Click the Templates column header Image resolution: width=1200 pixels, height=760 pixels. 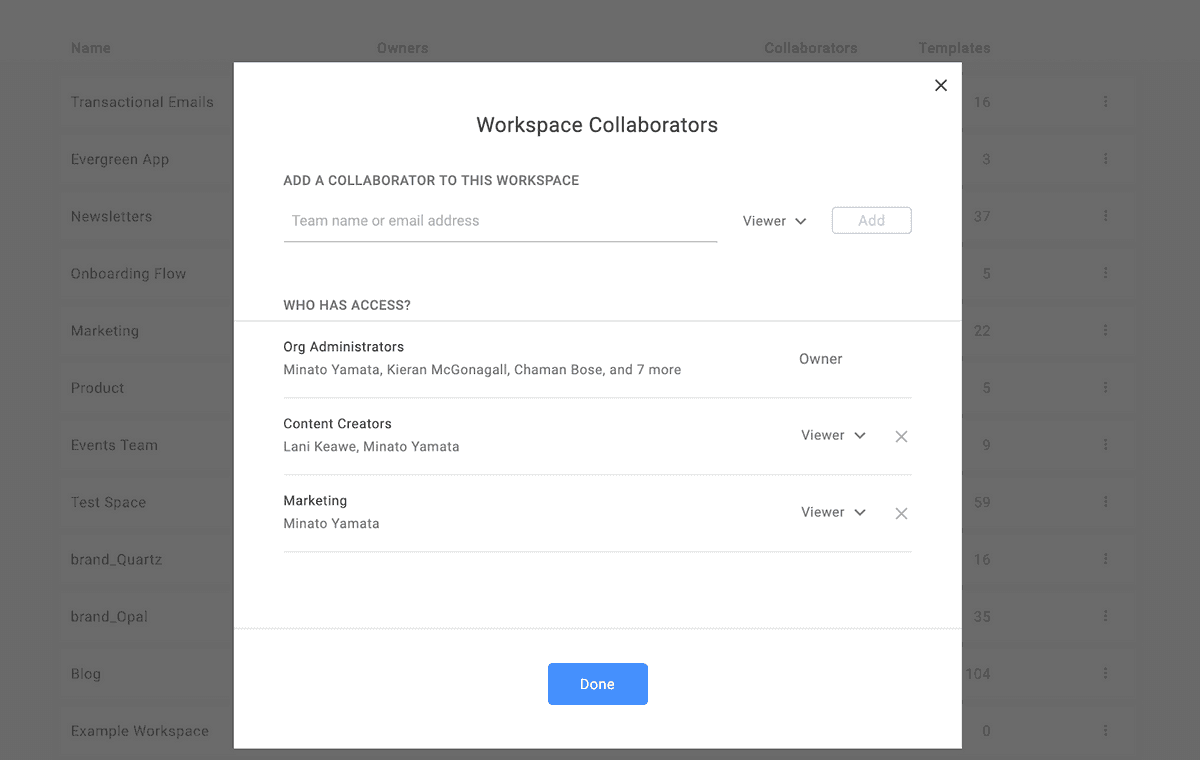pyautogui.click(x=955, y=48)
